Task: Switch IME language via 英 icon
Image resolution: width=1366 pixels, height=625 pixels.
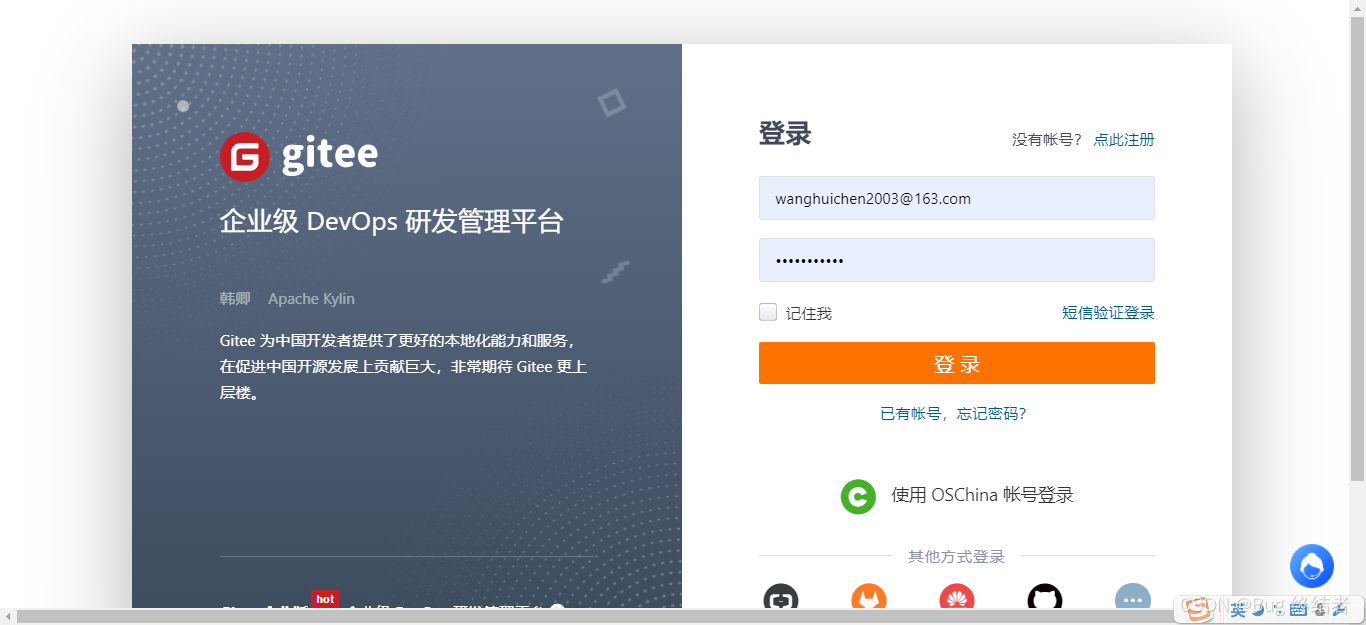Action: 1238,609
